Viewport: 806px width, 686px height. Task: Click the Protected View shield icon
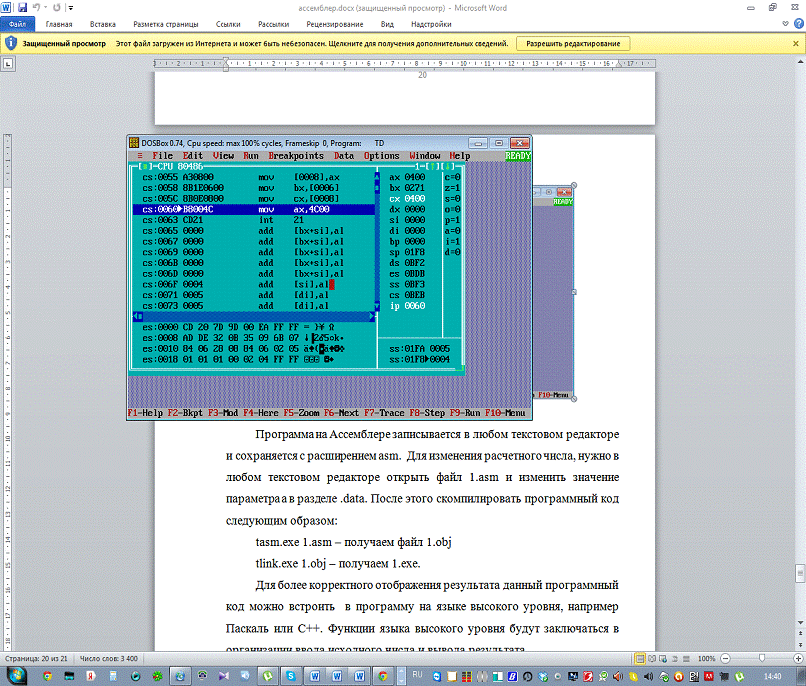10,44
